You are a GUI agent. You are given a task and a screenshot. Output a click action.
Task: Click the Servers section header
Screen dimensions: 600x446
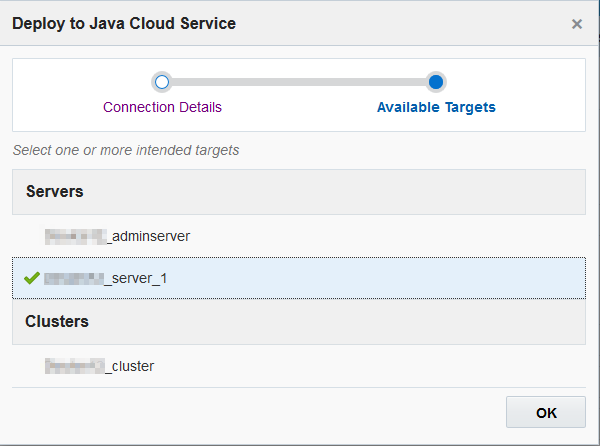coord(299,192)
